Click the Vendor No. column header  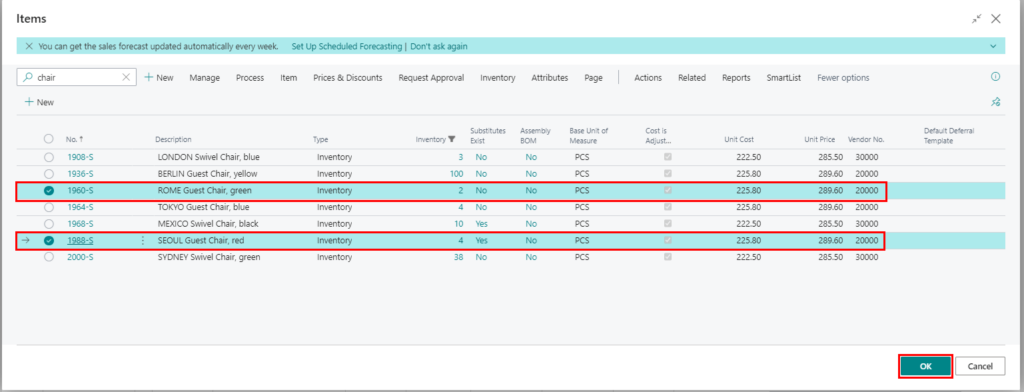pyautogui.click(x=865, y=139)
